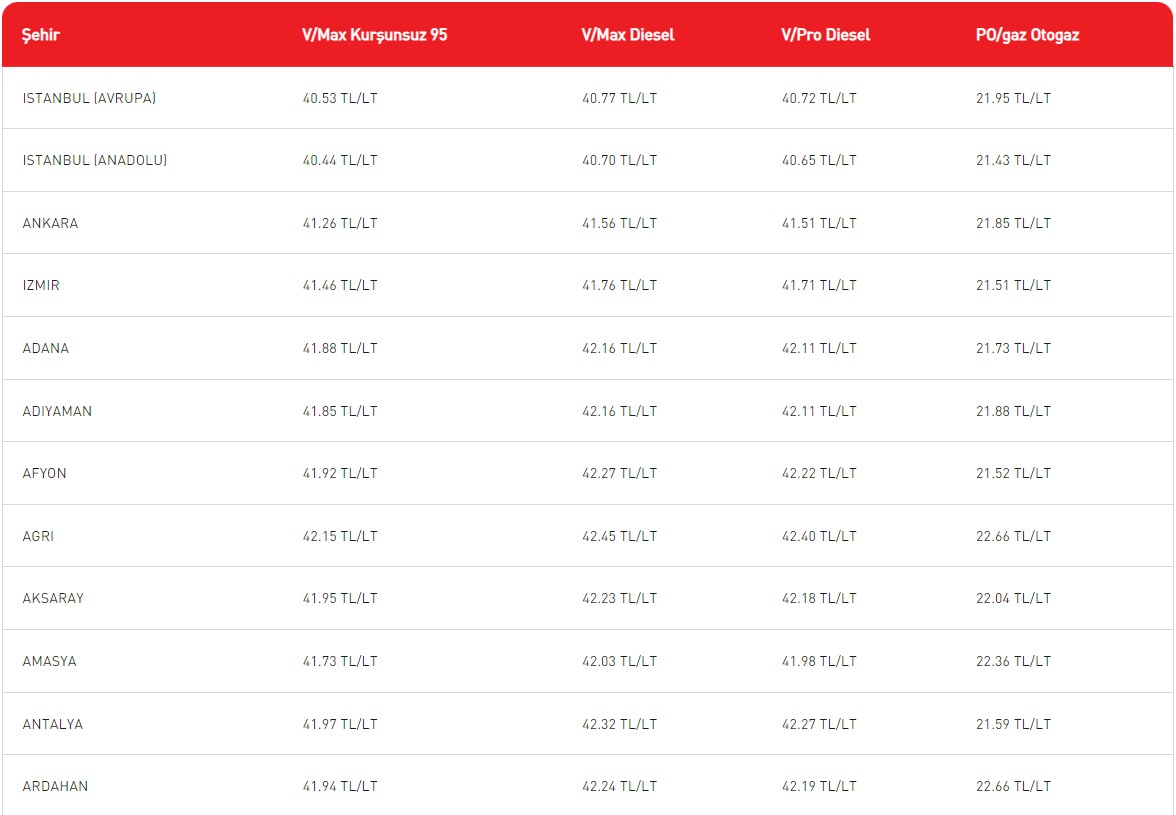This screenshot has height=815, width=1176.
Task: Click Amasya's 41.73 TL/LT price
Action: tap(340, 661)
